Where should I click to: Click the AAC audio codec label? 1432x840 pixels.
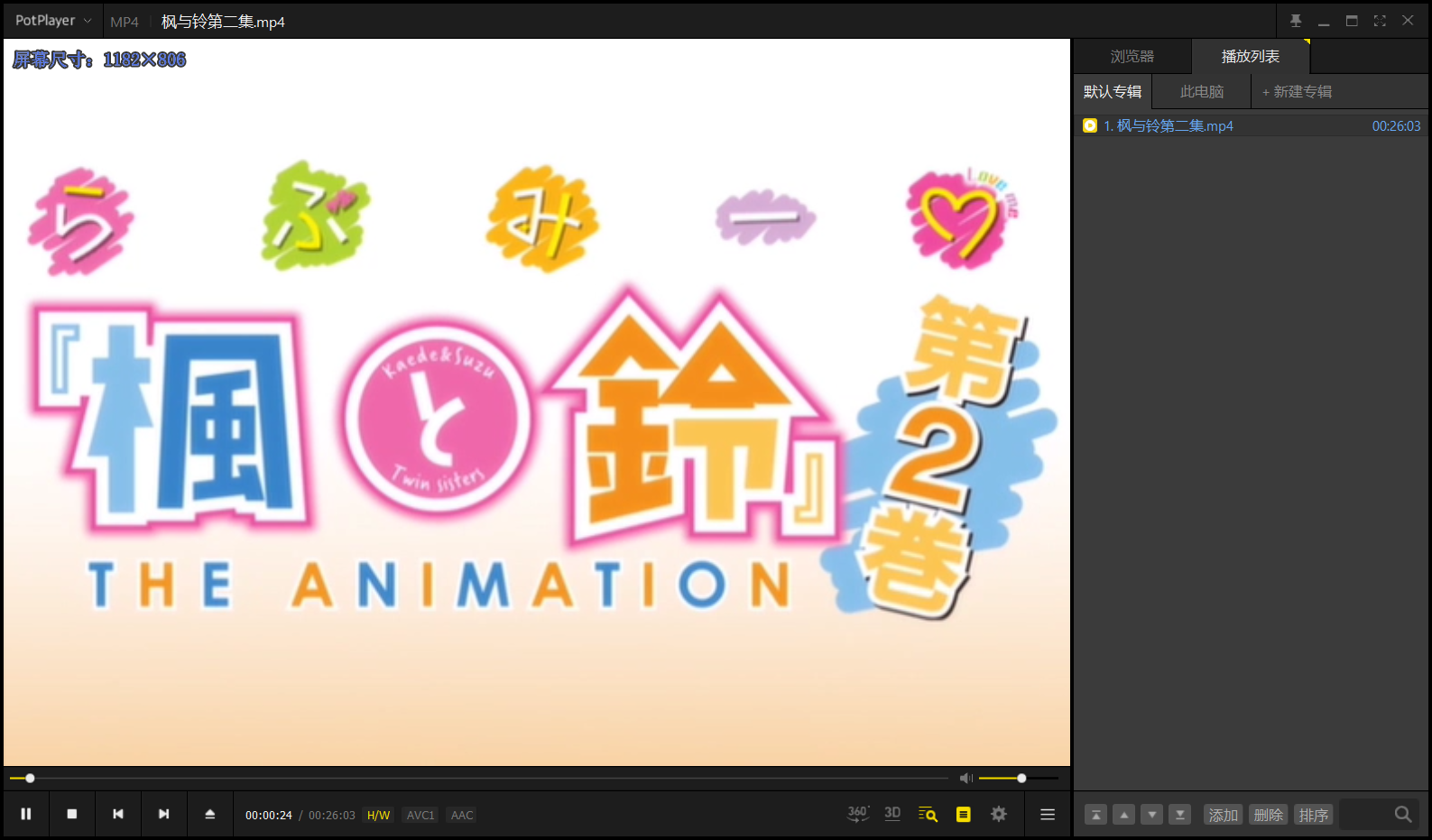pos(462,815)
